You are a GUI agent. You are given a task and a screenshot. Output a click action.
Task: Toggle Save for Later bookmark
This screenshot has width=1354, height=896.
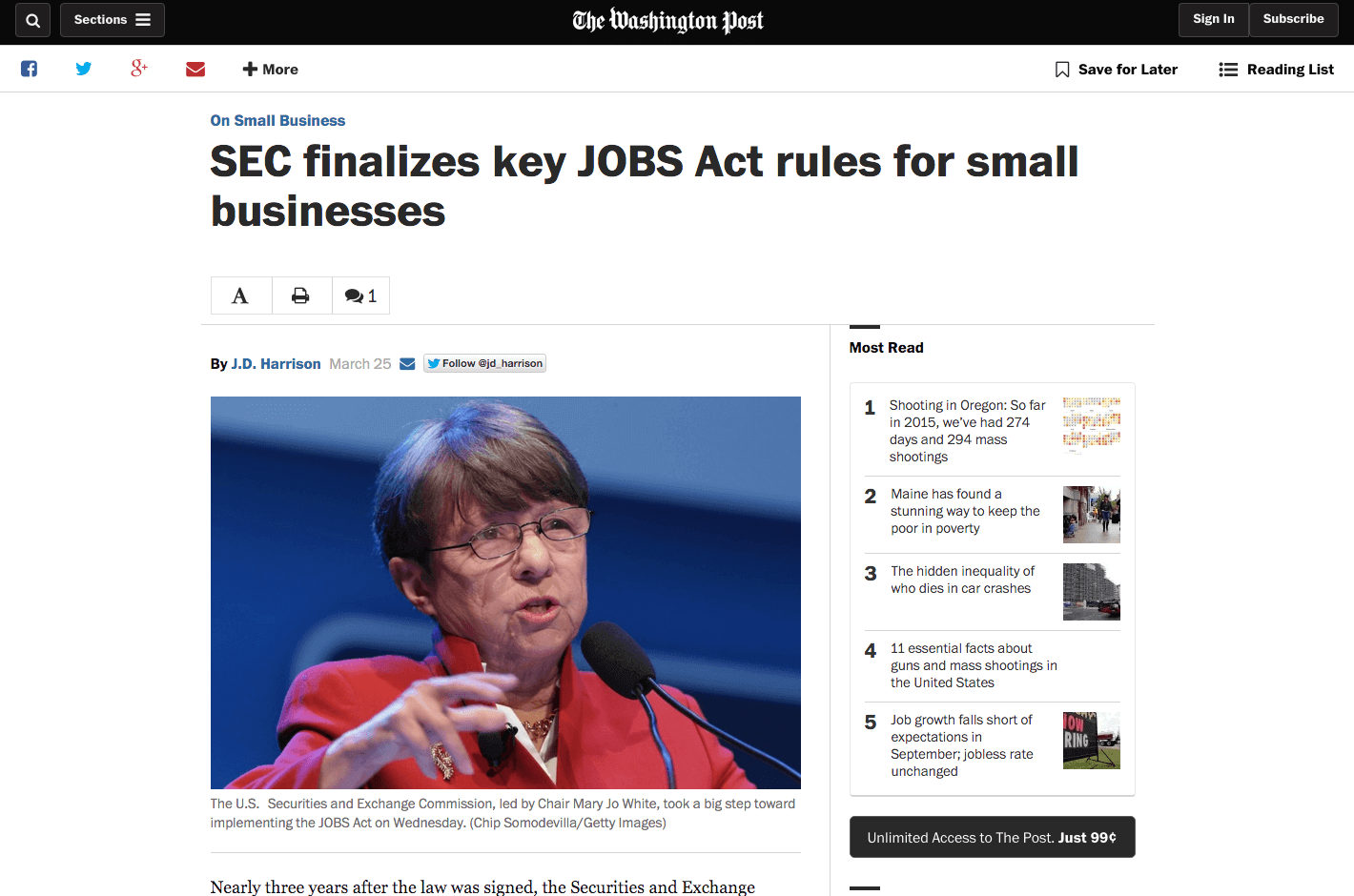pos(1116,69)
